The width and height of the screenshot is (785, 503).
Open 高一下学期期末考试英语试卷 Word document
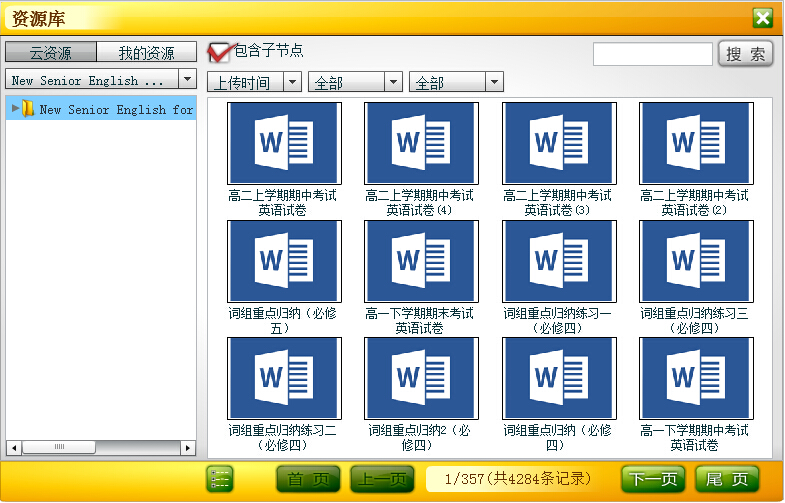click(421, 261)
